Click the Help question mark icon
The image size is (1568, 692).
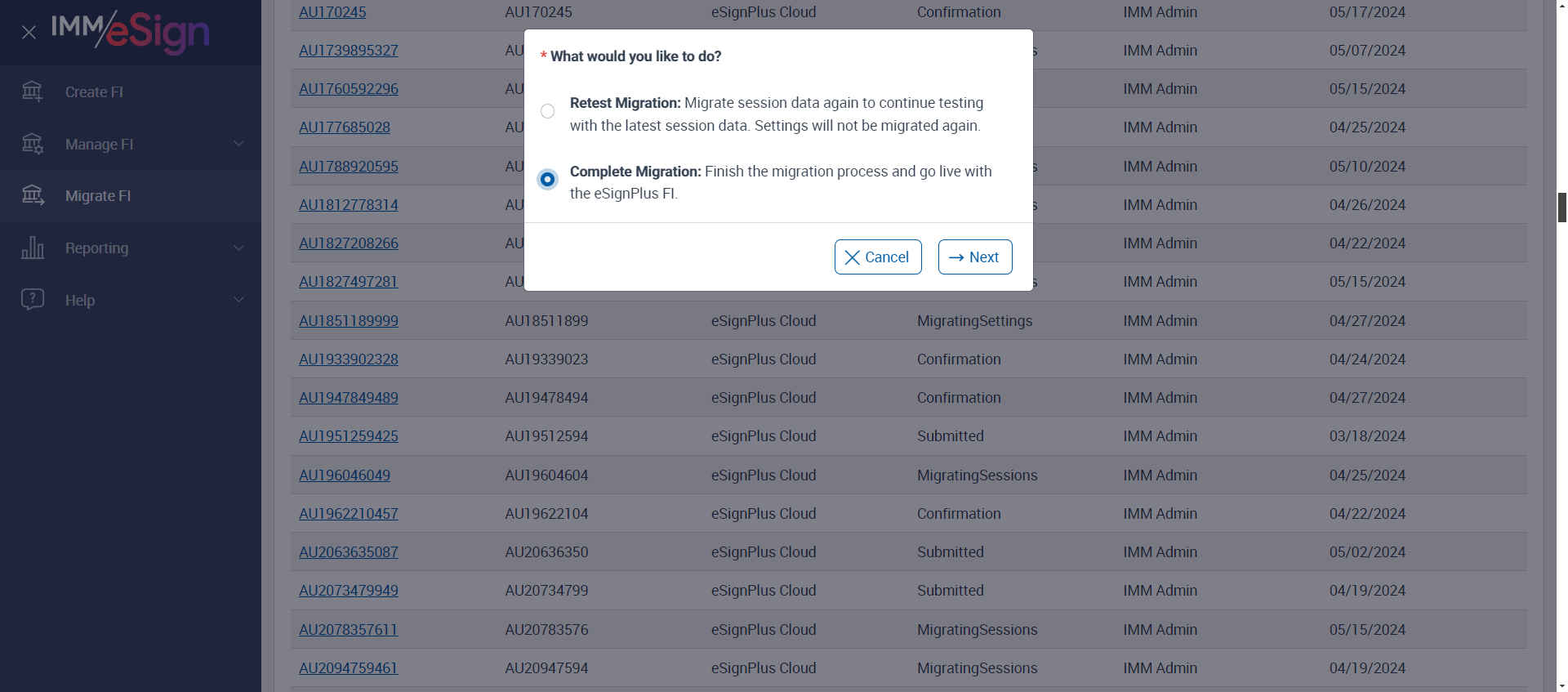pos(33,300)
